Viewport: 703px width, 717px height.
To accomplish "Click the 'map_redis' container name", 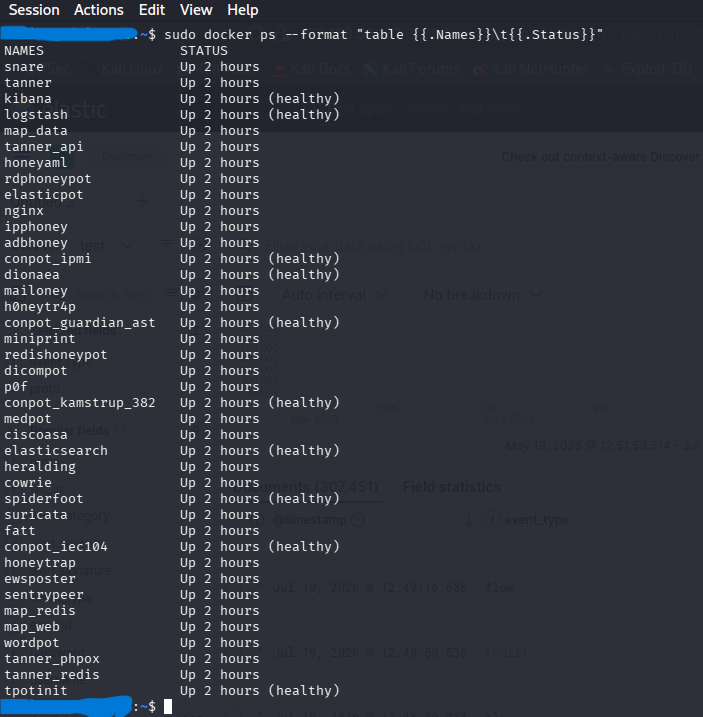I will pos(40,611).
